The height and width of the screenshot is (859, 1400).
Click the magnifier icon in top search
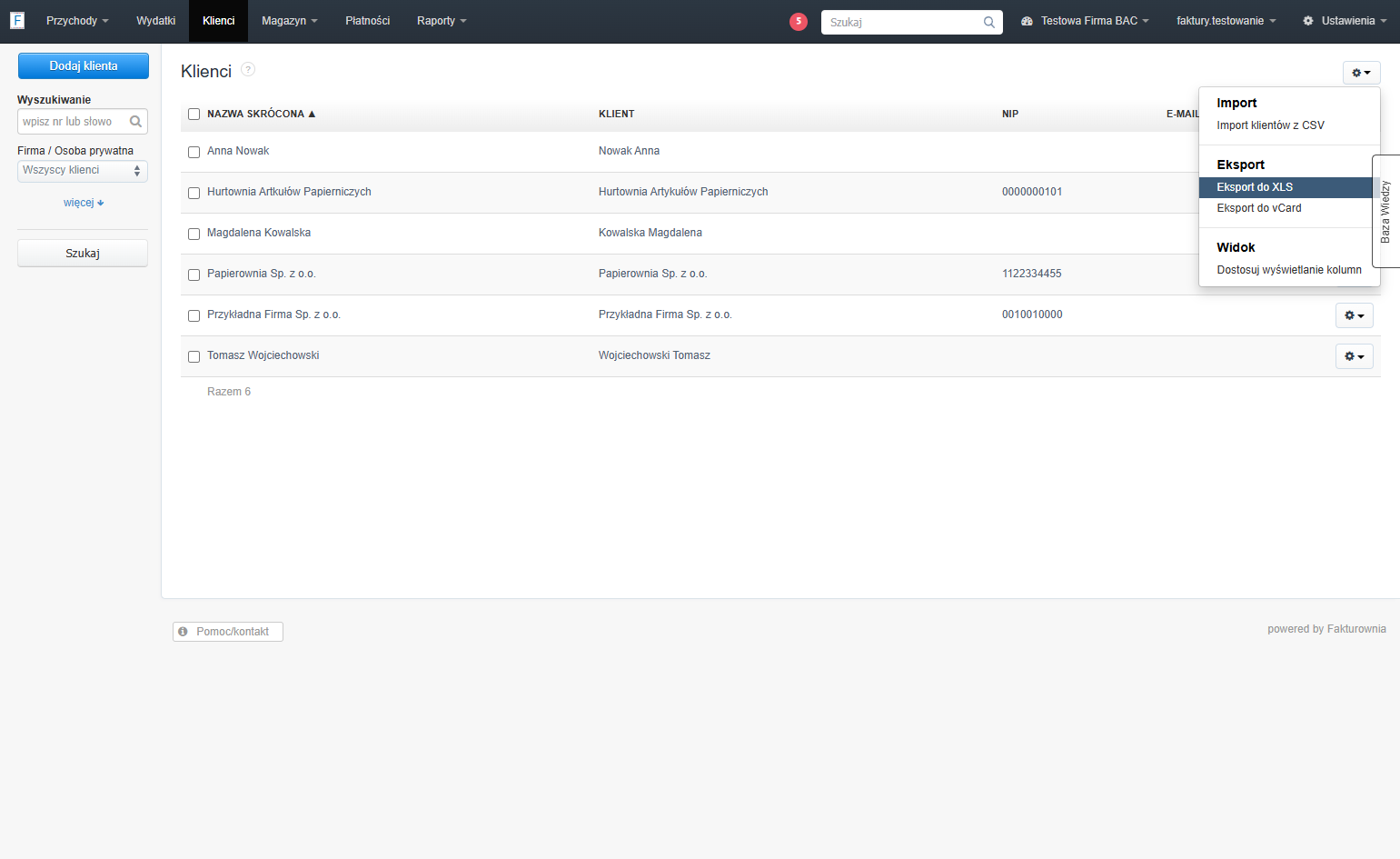pos(989,23)
